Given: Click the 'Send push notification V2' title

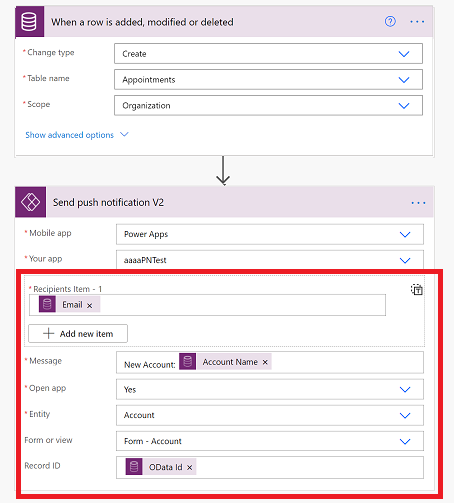Looking at the screenshot, I should [x=108, y=202].
